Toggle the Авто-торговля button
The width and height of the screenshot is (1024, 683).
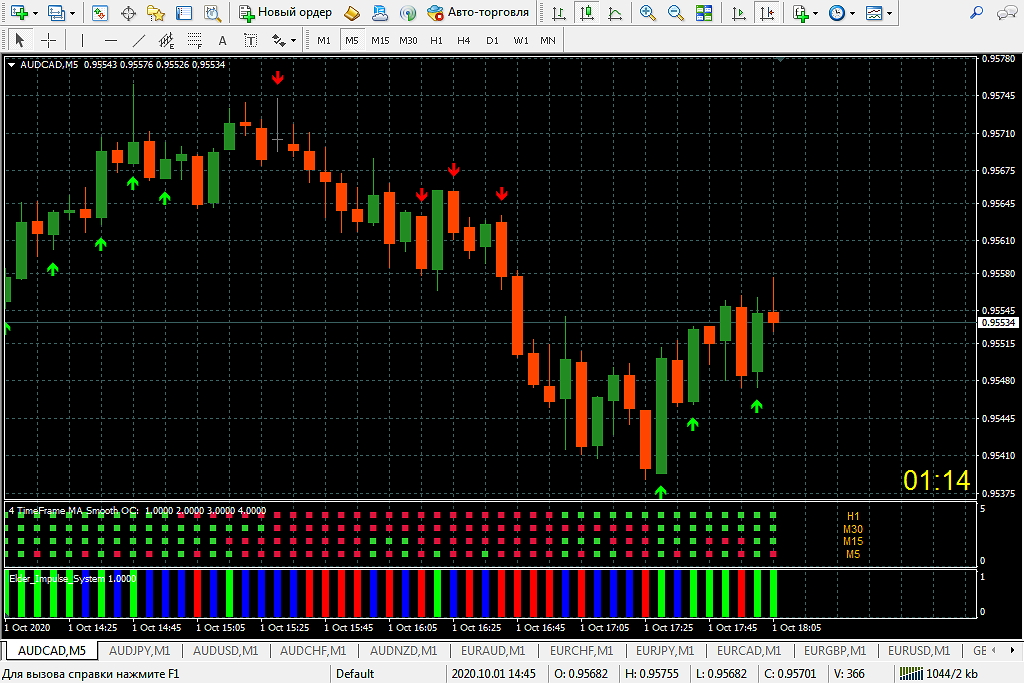[478, 12]
